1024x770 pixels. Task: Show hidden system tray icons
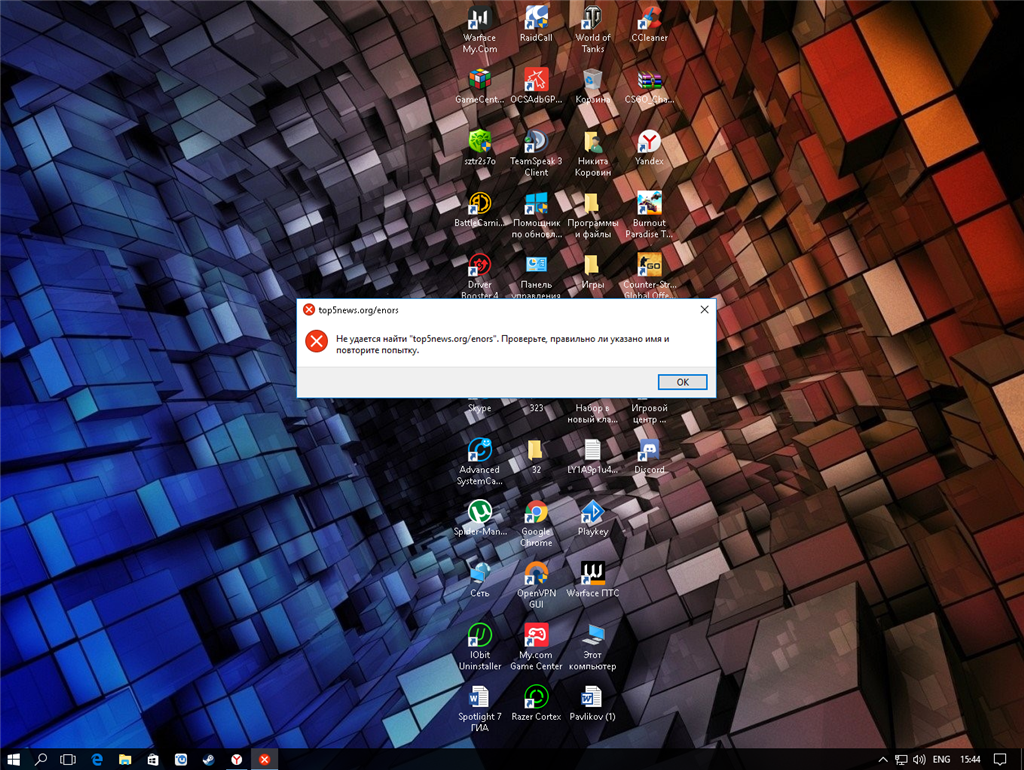pos(882,759)
